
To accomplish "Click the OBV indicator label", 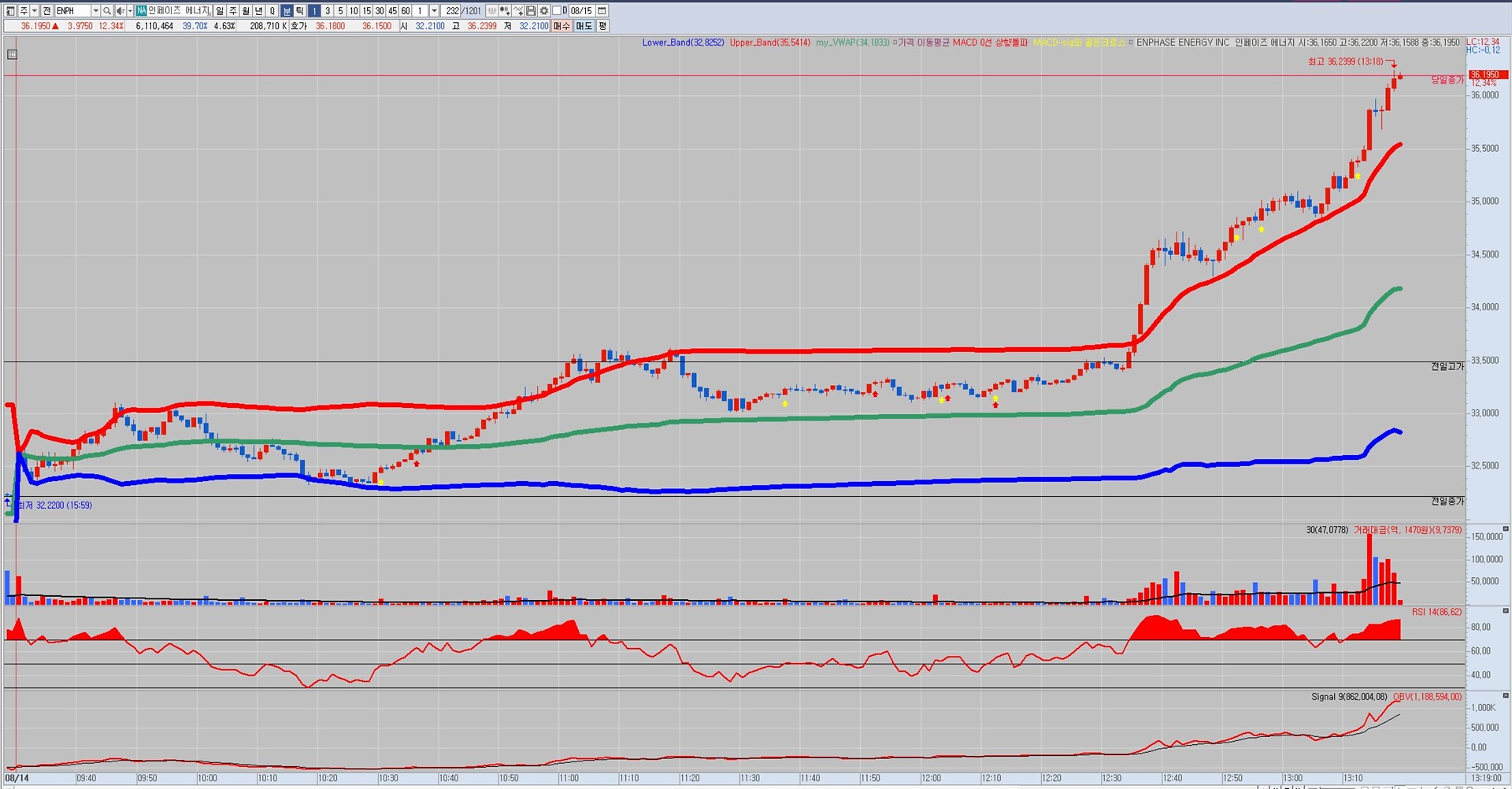I will click(1427, 697).
